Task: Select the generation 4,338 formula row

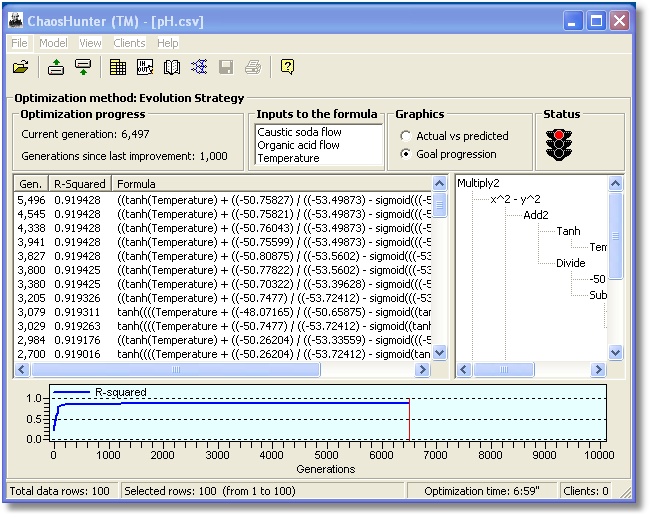Action: [x=223, y=228]
